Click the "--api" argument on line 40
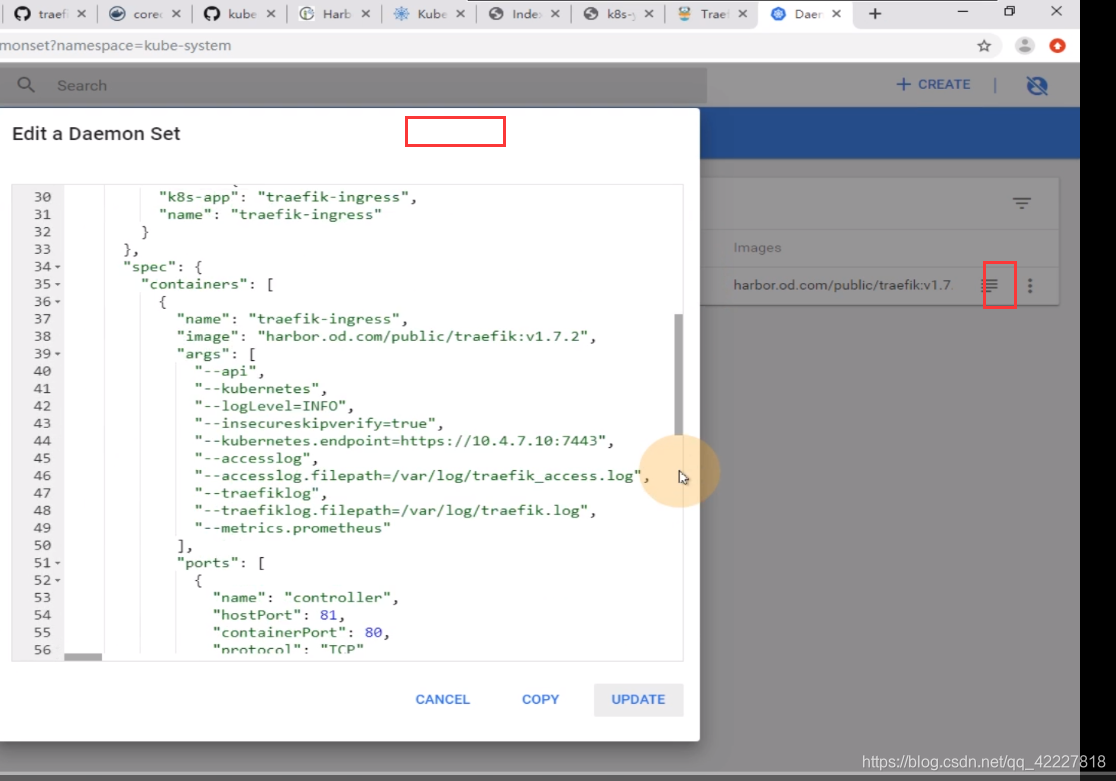1116x781 pixels. (226, 372)
